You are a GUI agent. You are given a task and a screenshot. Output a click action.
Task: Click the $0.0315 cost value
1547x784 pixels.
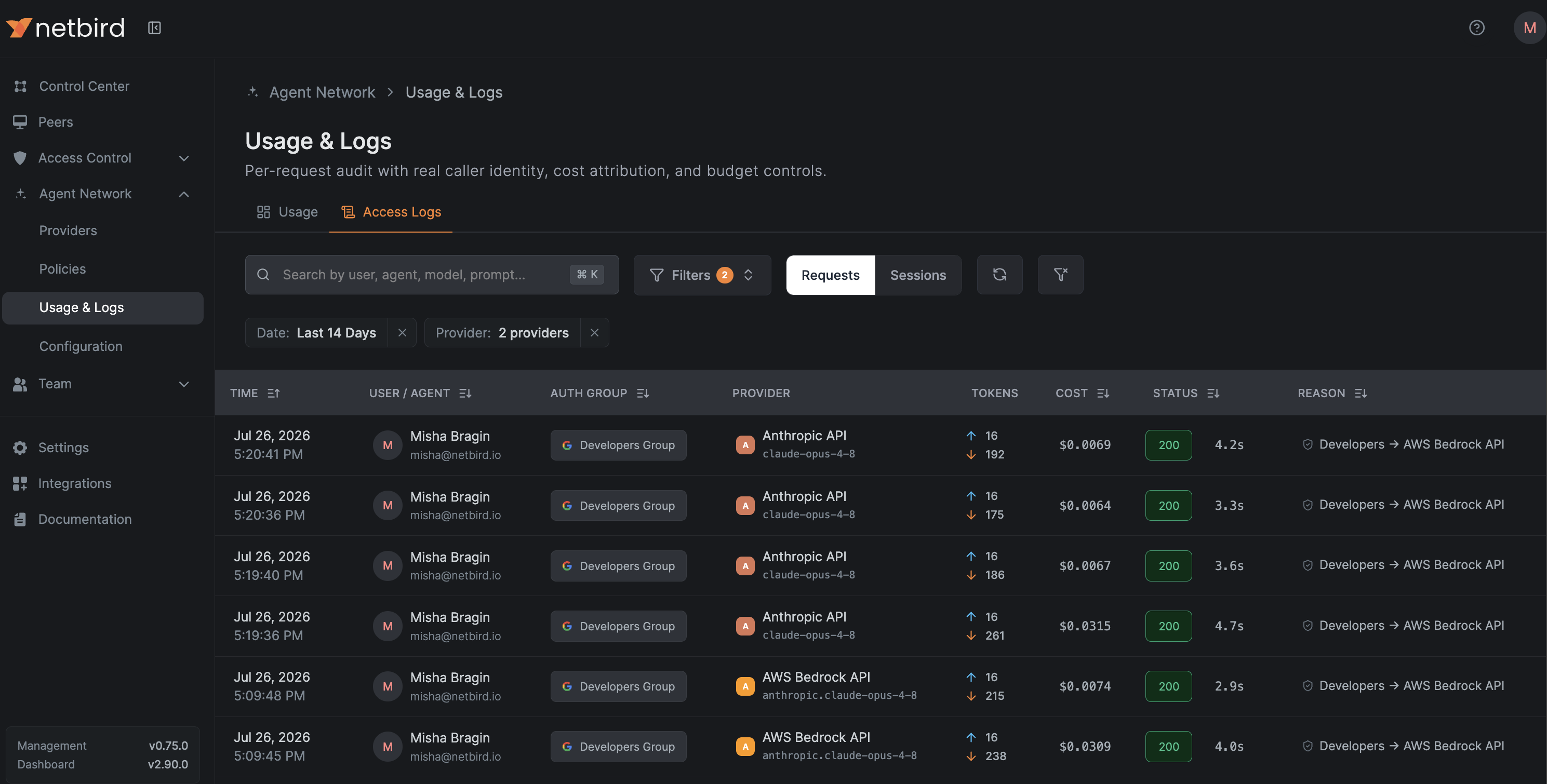pyautogui.click(x=1085, y=626)
